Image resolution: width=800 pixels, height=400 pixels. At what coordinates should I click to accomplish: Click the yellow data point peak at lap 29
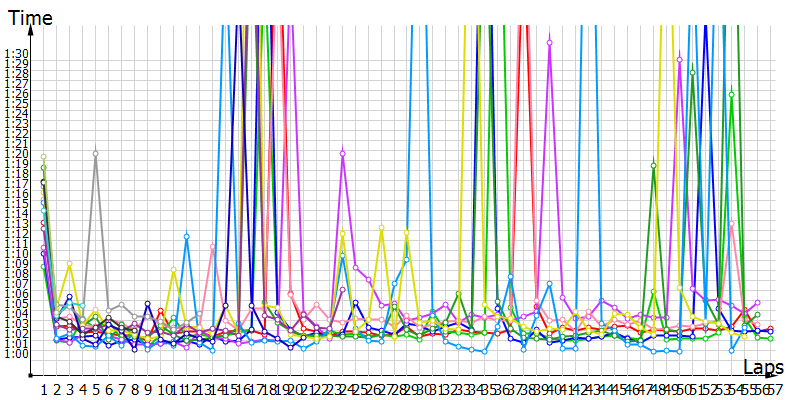[407, 233]
